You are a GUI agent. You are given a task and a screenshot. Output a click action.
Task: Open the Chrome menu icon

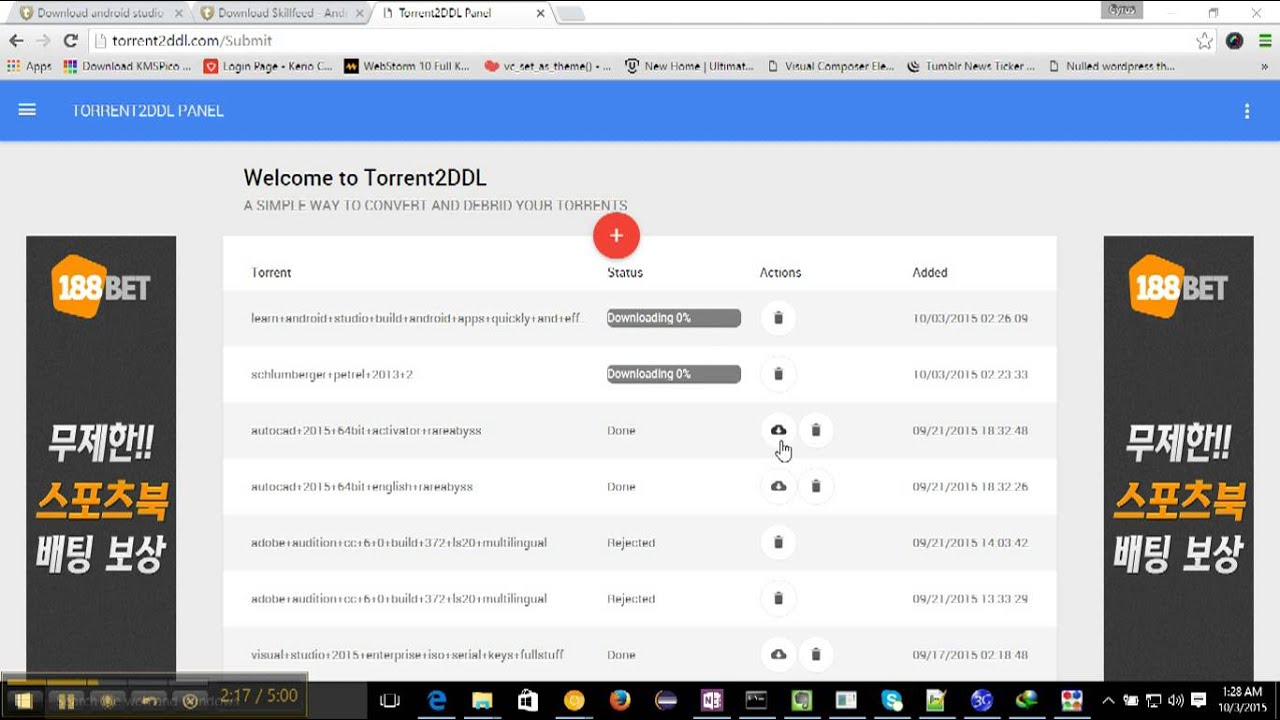click(1264, 41)
